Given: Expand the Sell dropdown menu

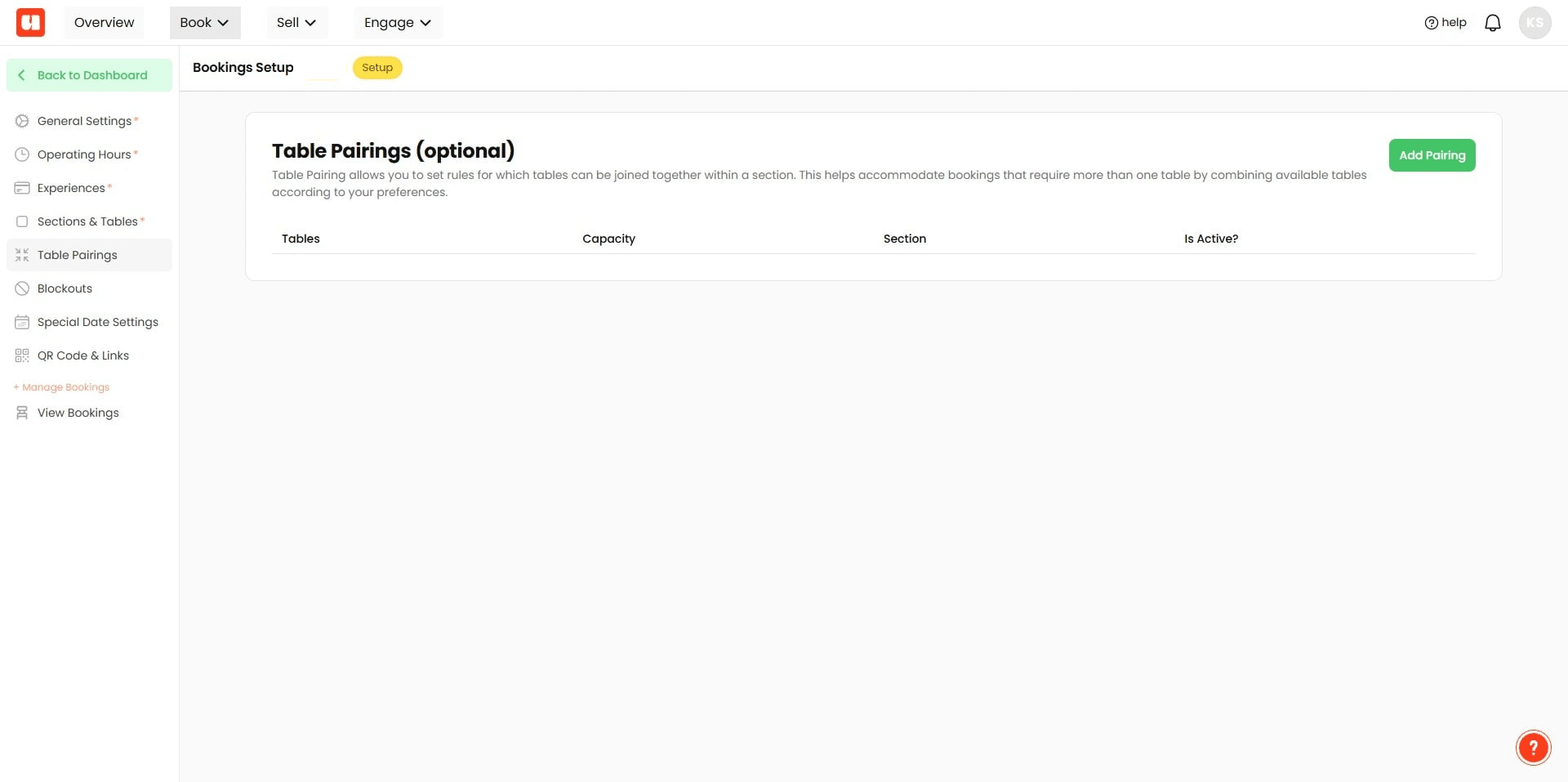Looking at the screenshot, I should (296, 23).
